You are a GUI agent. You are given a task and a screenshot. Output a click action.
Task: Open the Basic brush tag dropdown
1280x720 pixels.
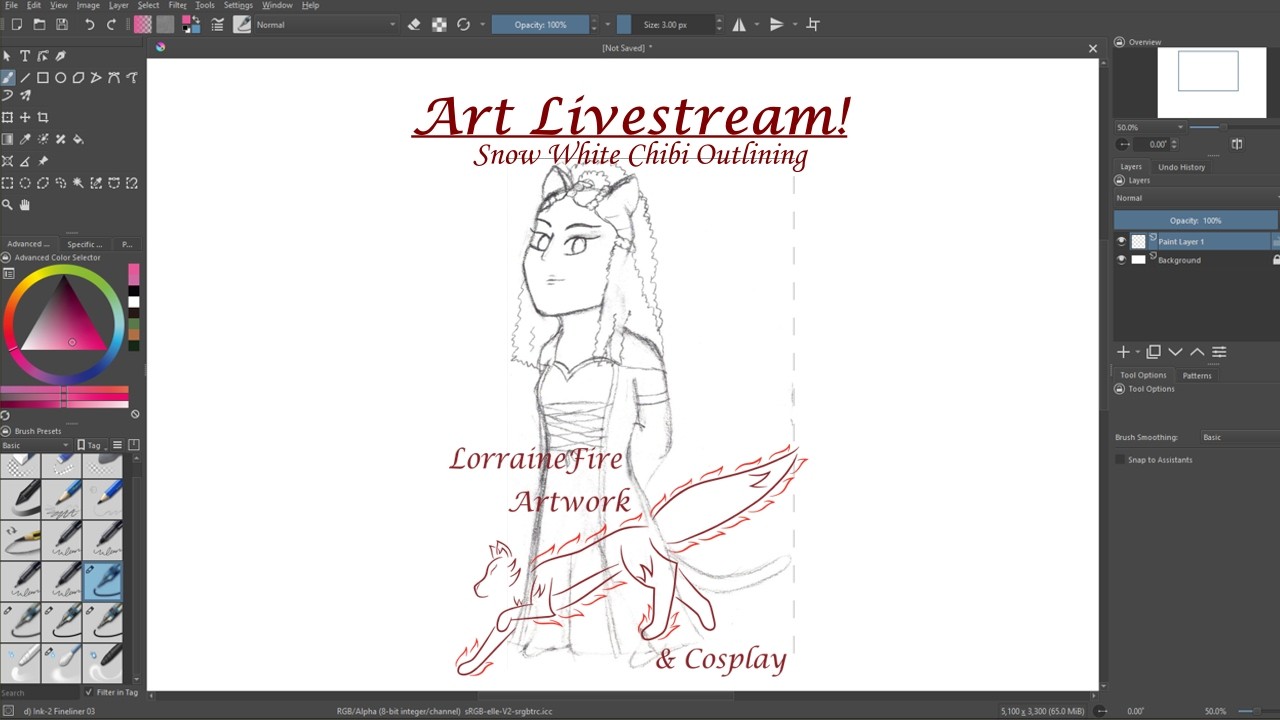(x=36, y=445)
